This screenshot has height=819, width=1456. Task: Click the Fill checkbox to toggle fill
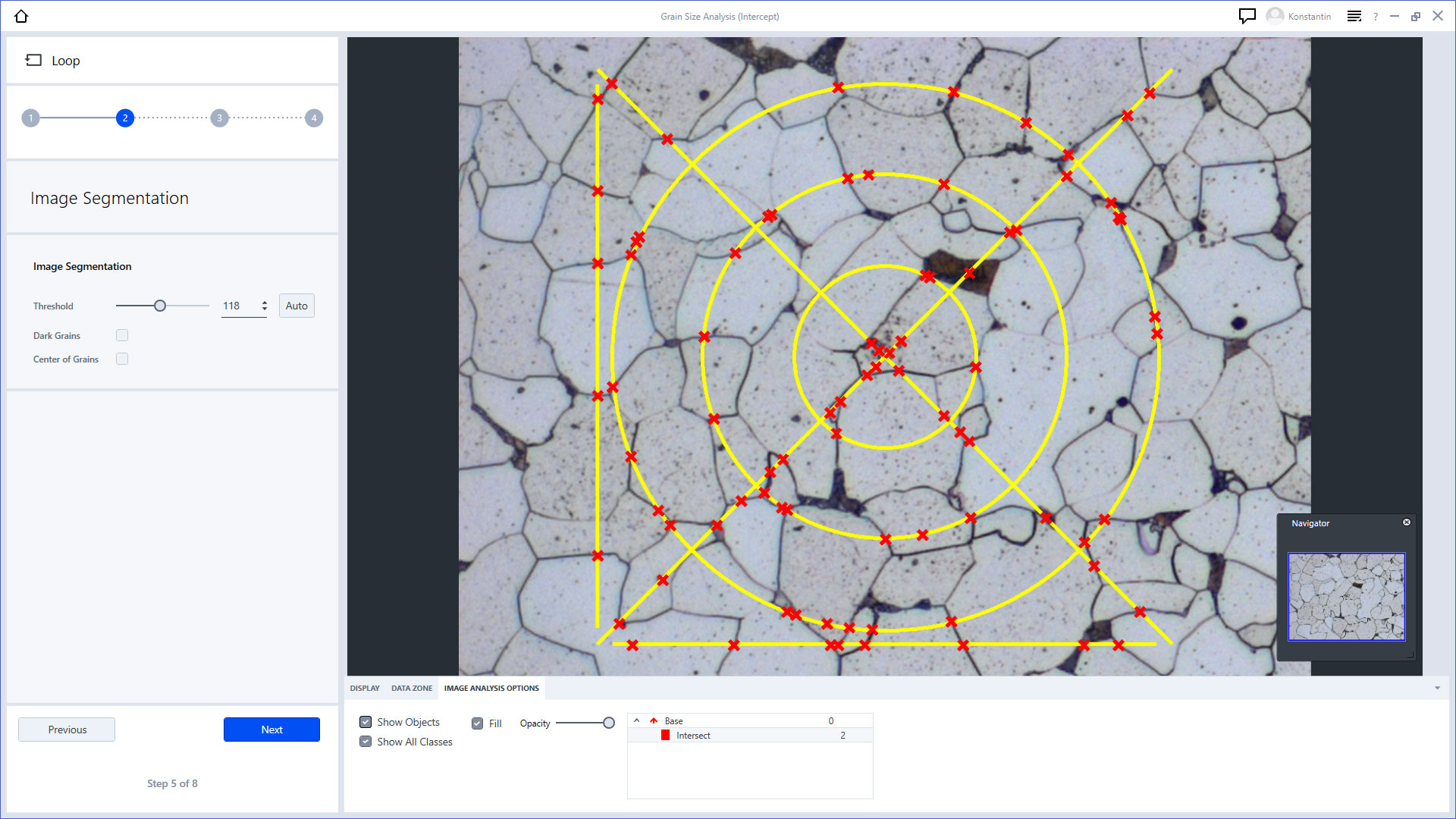tap(478, 723)
